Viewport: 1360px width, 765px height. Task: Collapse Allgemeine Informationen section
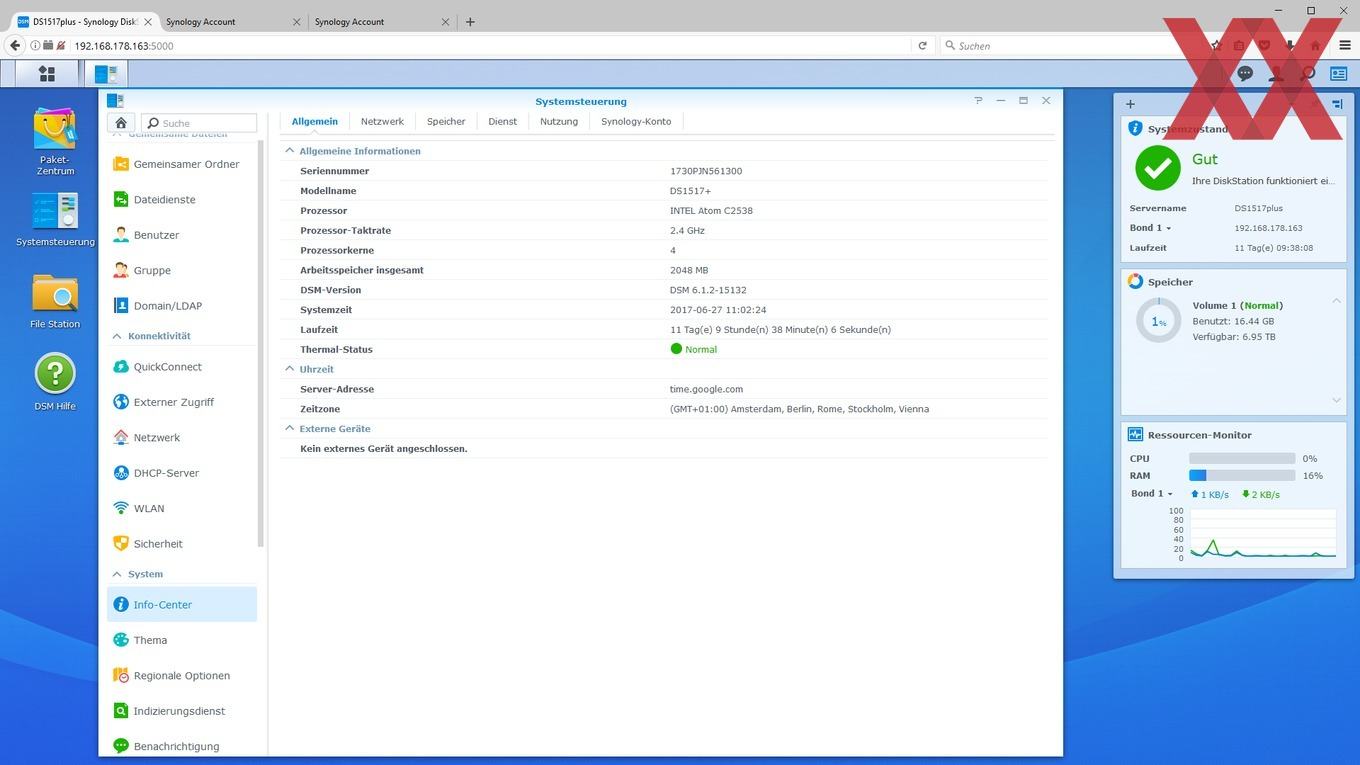point(290,151)
